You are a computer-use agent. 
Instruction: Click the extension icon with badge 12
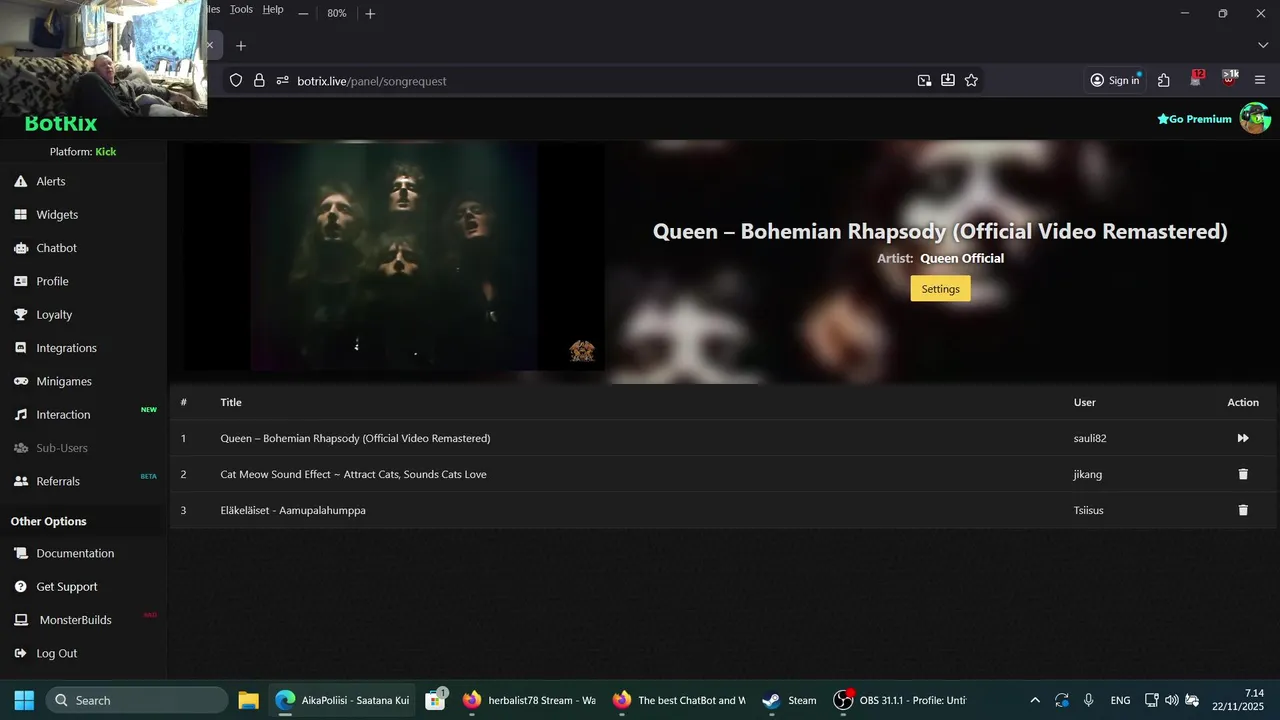(x=1196, y=80)
